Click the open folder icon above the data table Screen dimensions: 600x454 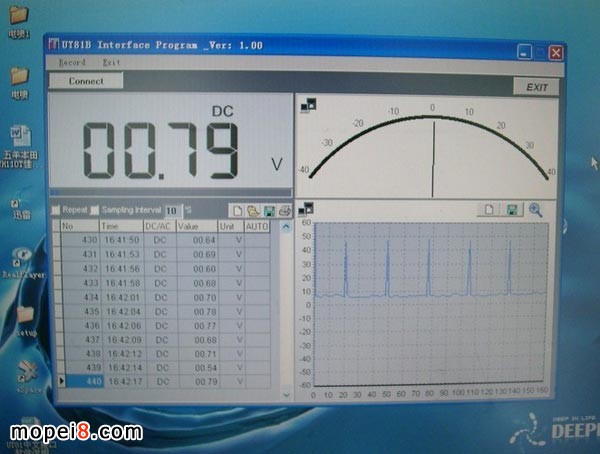coord(254,211)
